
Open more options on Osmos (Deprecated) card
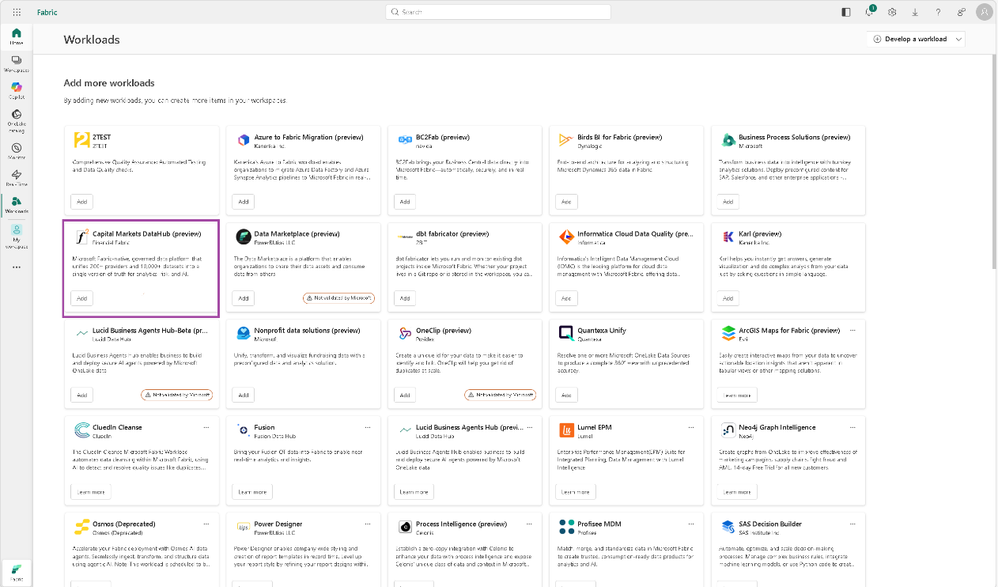(x=206, y=524)
